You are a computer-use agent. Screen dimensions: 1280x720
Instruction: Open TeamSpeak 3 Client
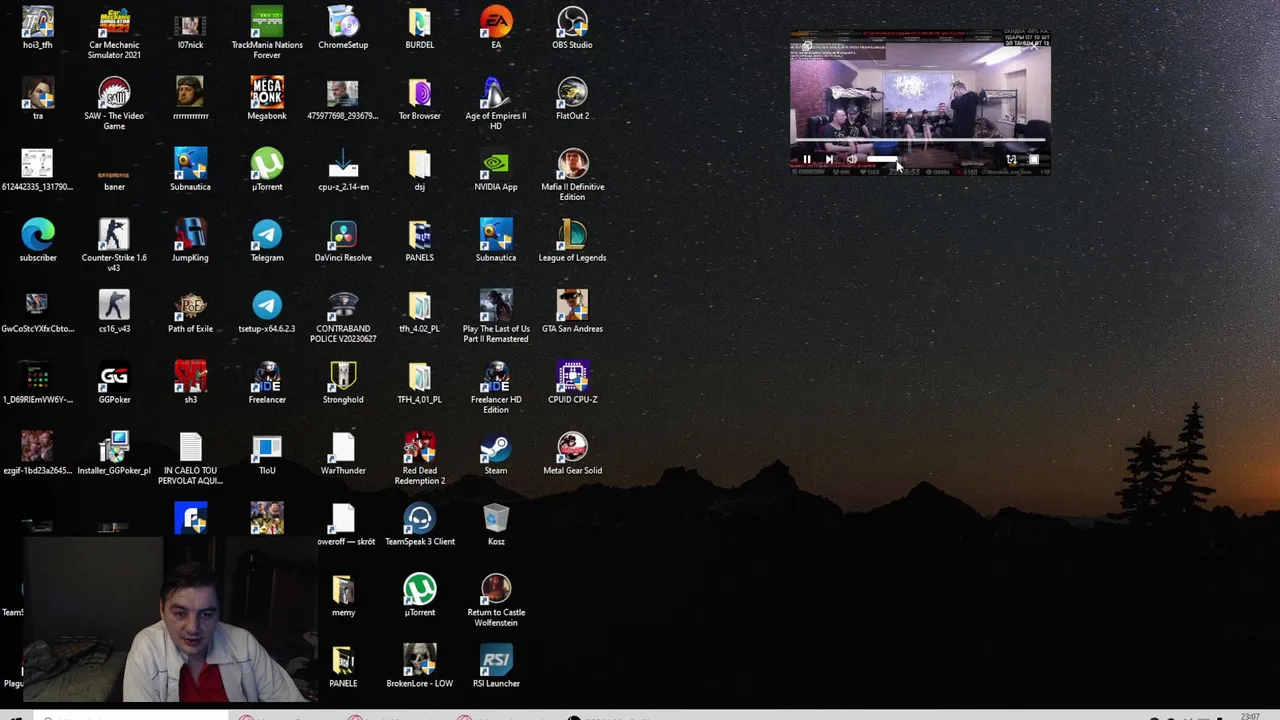[x=419, y=524]
